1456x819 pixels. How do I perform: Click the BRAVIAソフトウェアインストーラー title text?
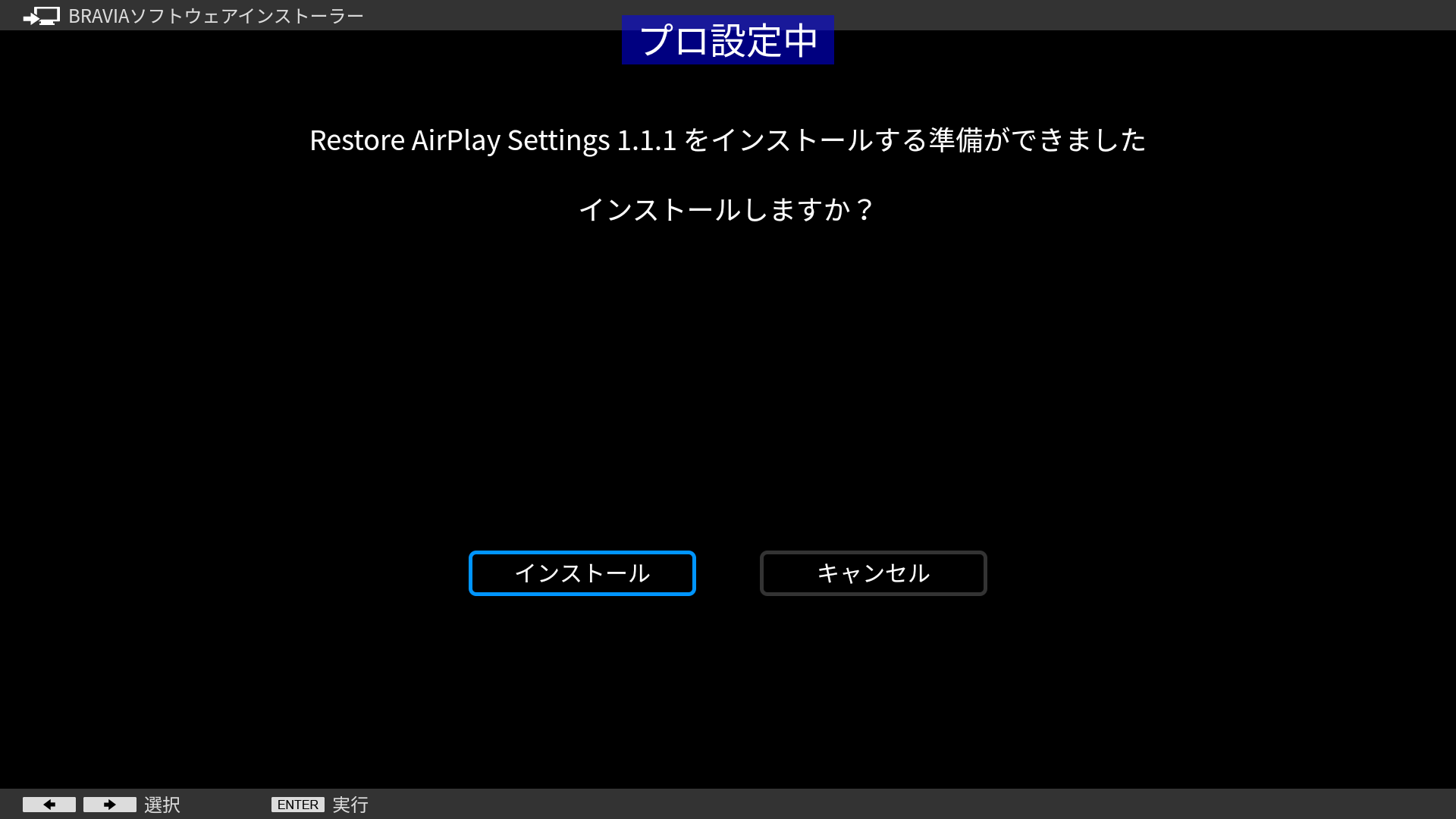(x=216, y=16)
